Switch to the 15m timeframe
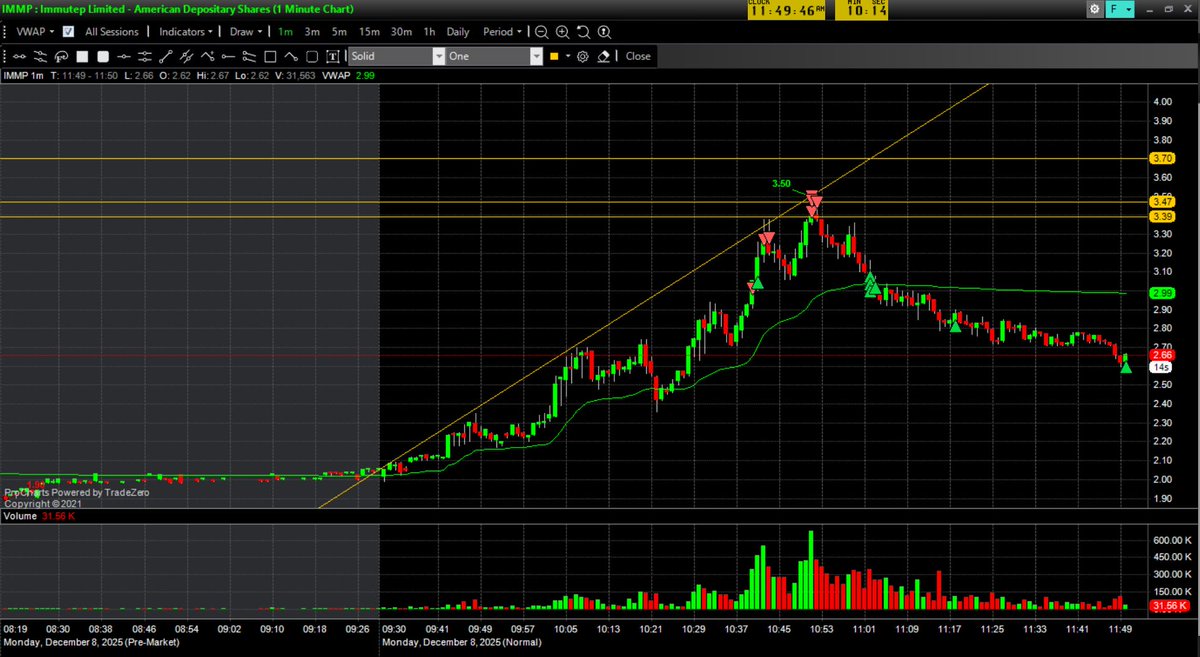Image resolution: width=1200 pixels, height=657 pixels. (369, 31)
